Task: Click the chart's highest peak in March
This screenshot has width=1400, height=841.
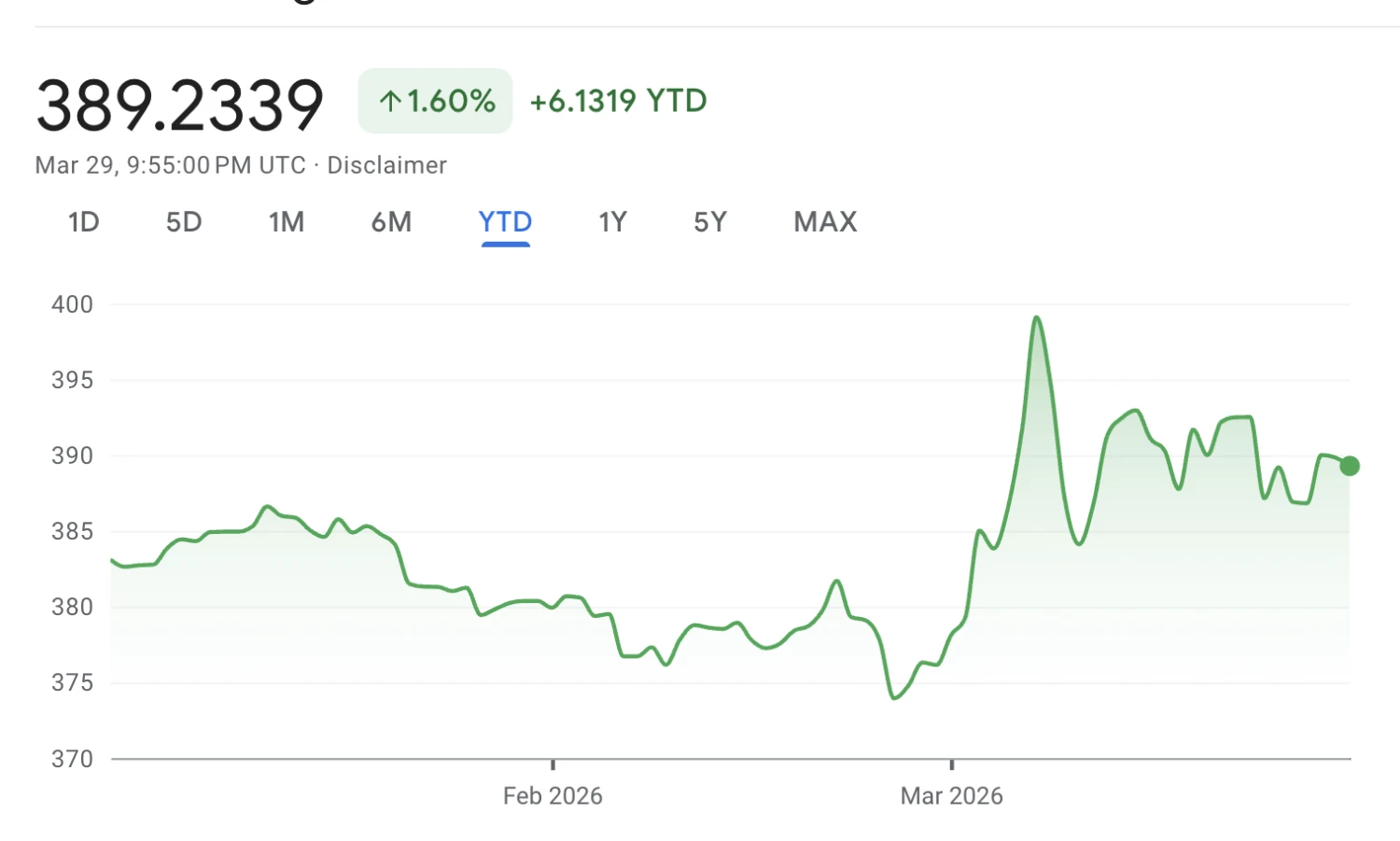Action: point(1037,318)
